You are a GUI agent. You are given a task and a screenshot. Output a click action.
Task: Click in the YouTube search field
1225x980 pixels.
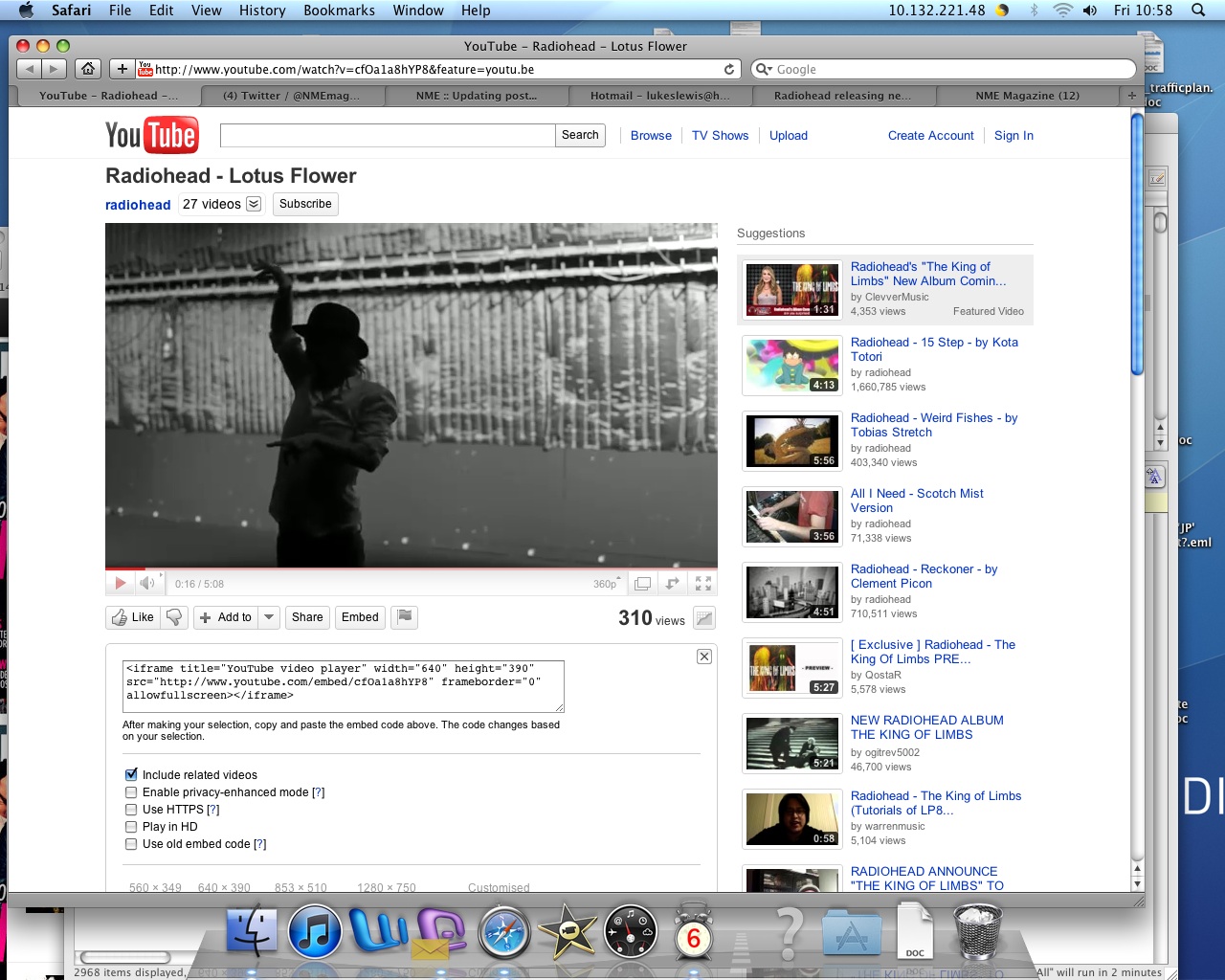pos(388,136)
